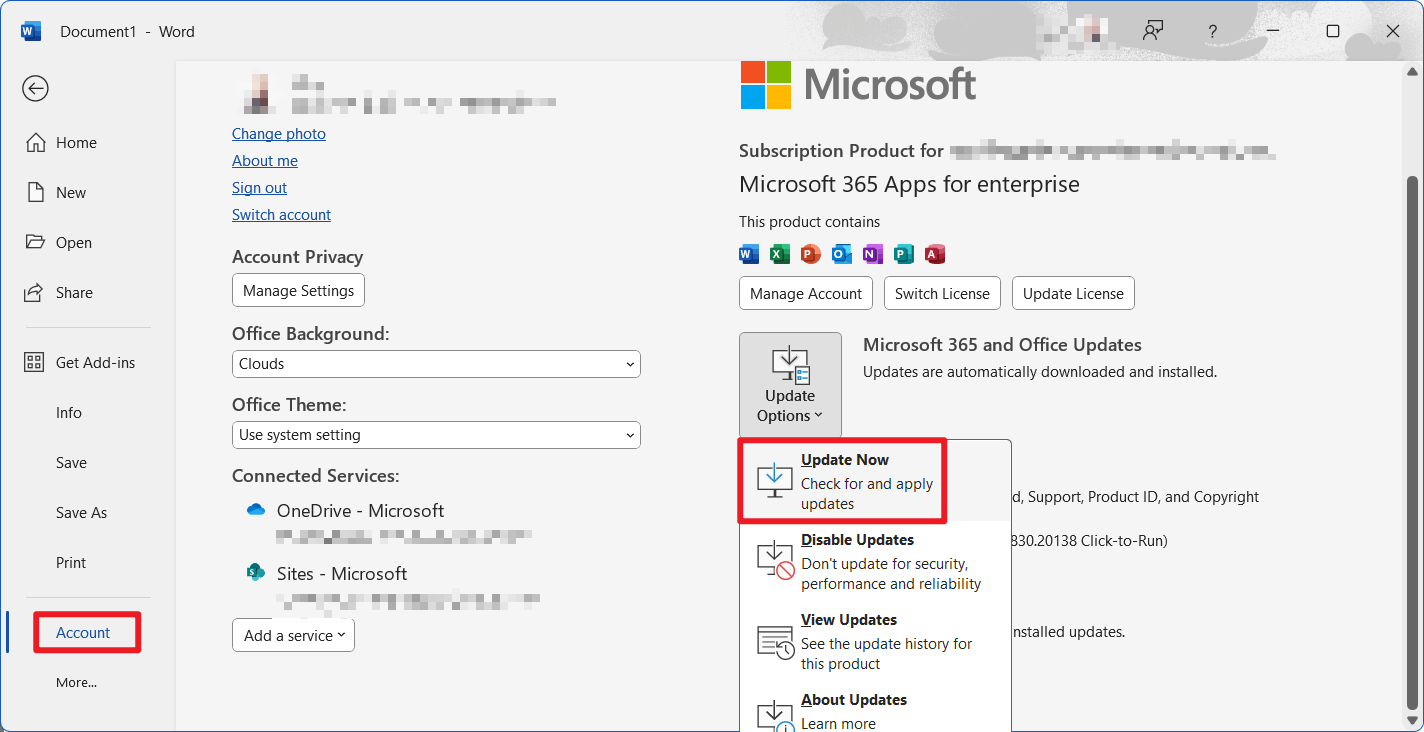Click the Open folder icon in the sidebar
Viewport: 1424px width, 732px height.
pyautogui.click(x=36, y=242)
